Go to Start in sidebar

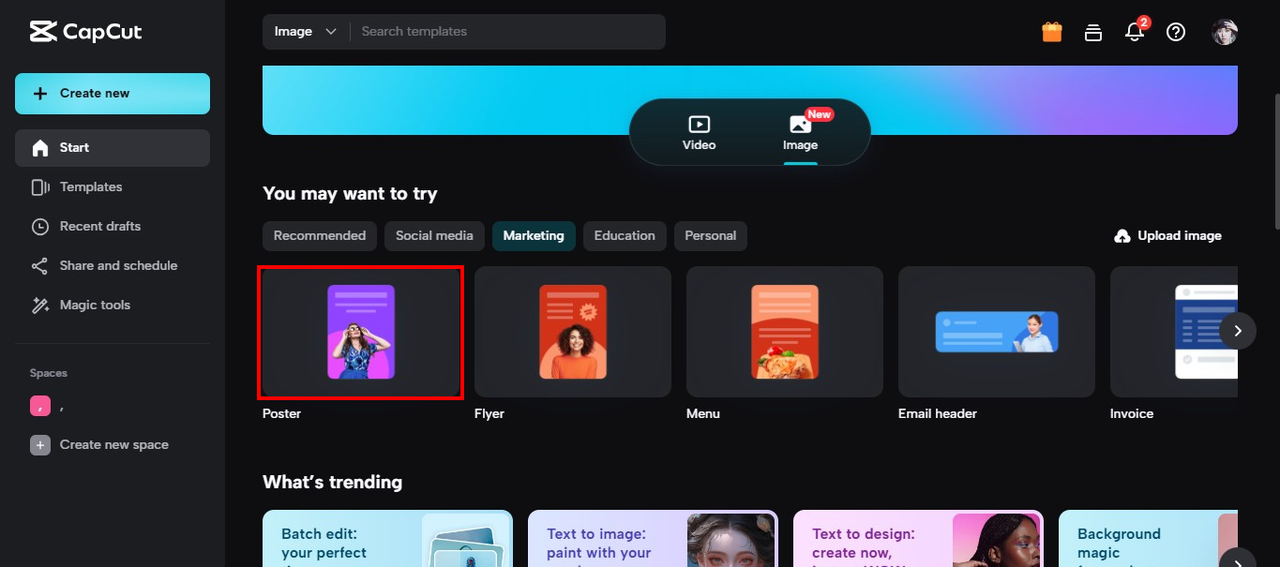pos(112,148)
